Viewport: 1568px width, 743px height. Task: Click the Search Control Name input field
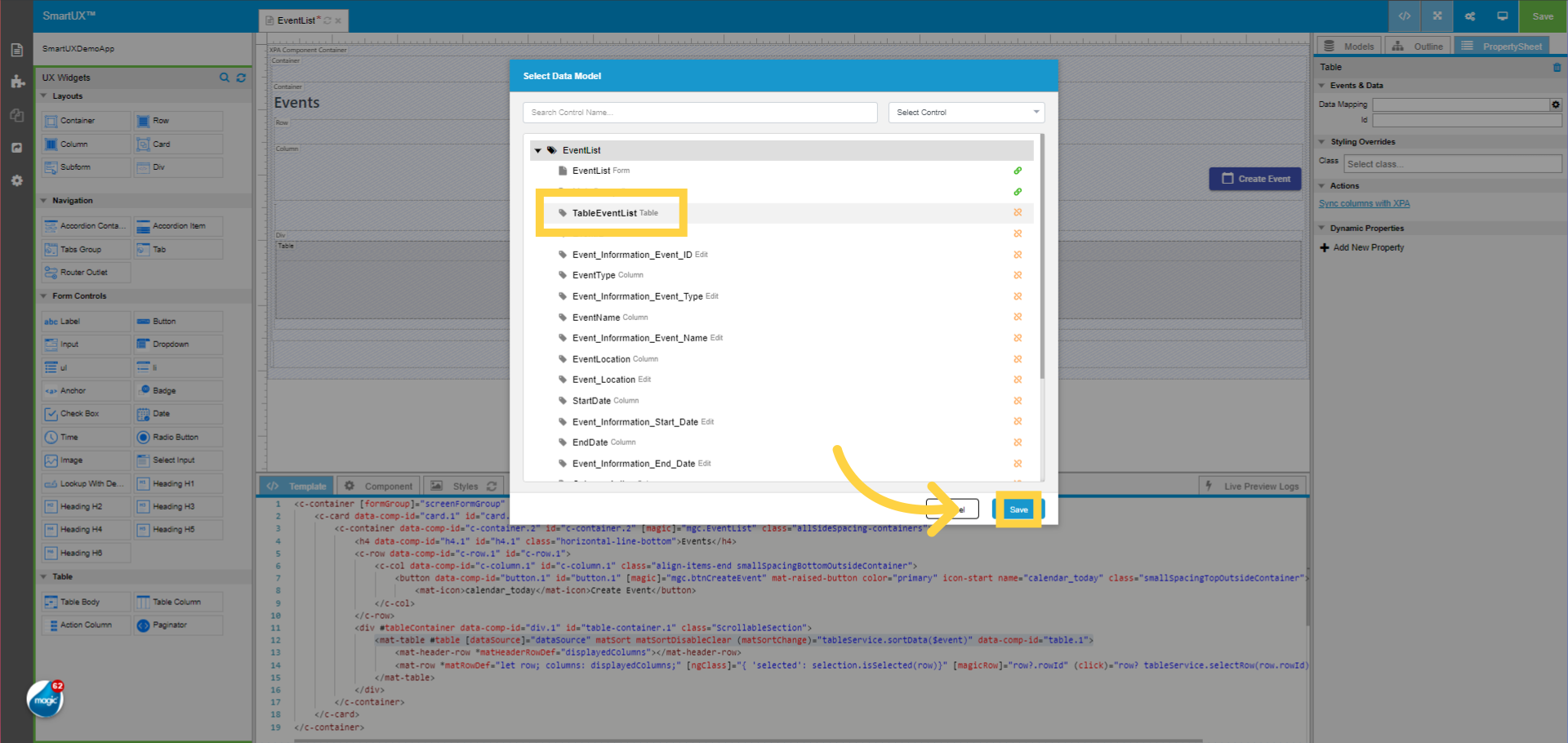(699, 112)
